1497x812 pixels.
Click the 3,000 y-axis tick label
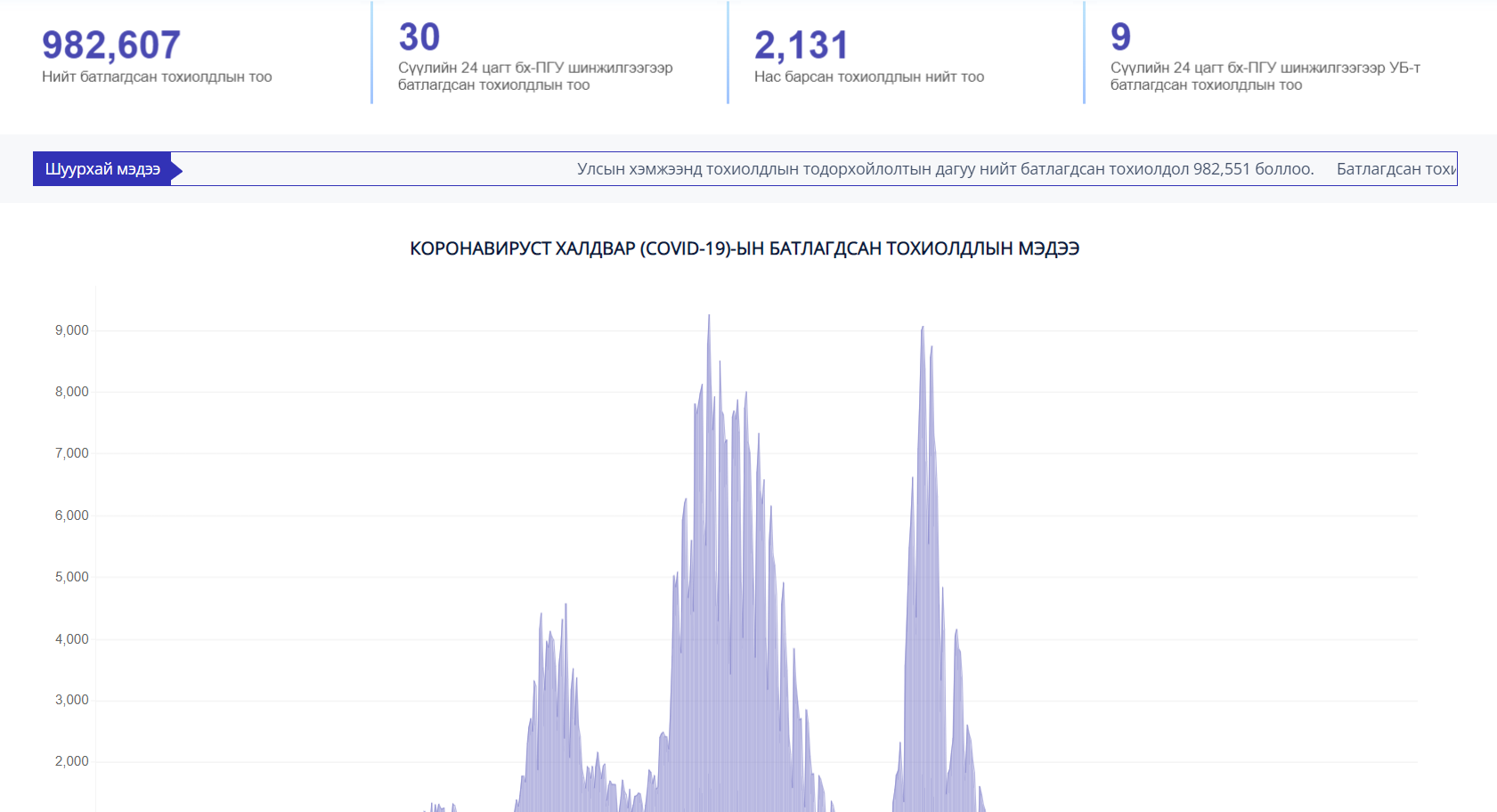click(x=72, y=700)
